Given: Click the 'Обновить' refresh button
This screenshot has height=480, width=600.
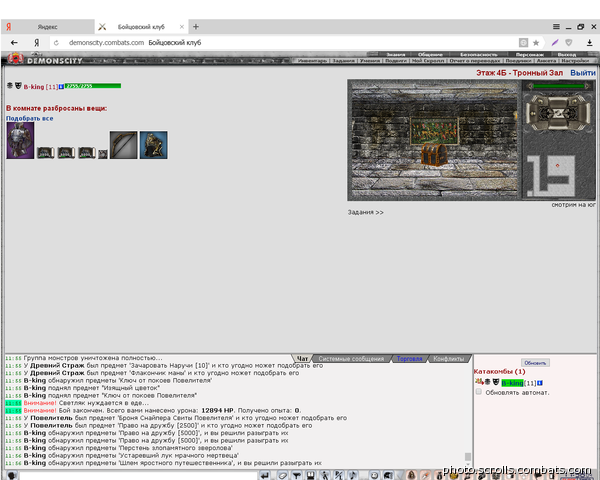Looking at the screenshot, I should point(535,362).
